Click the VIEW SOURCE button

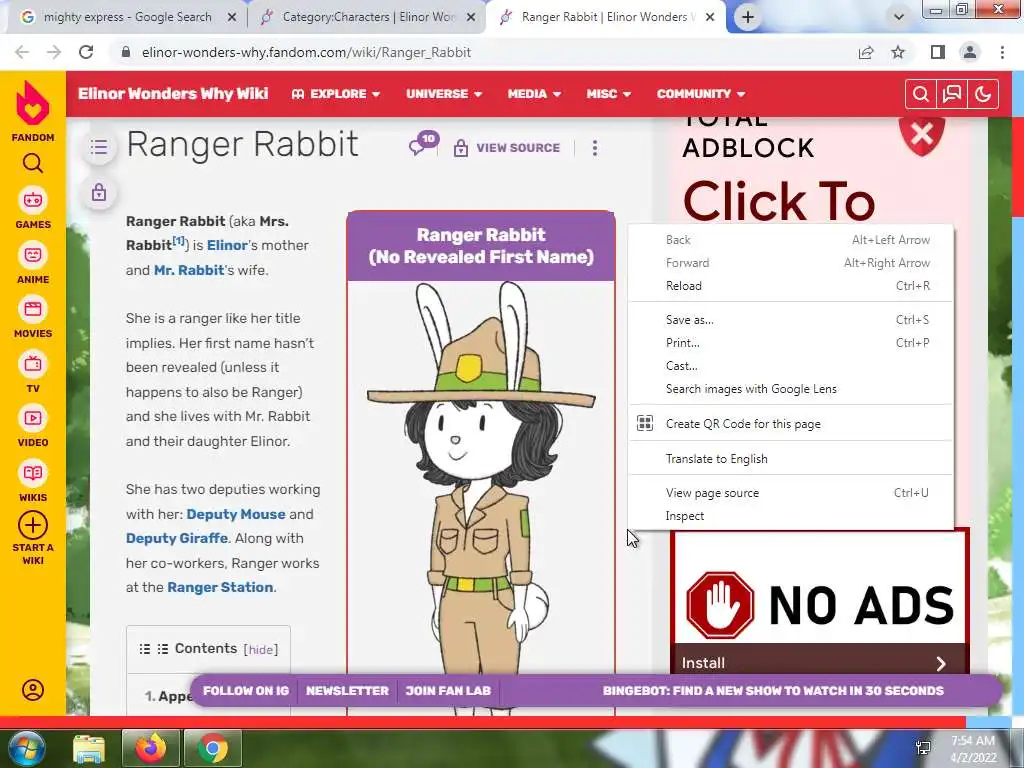(x=507, y=148)
